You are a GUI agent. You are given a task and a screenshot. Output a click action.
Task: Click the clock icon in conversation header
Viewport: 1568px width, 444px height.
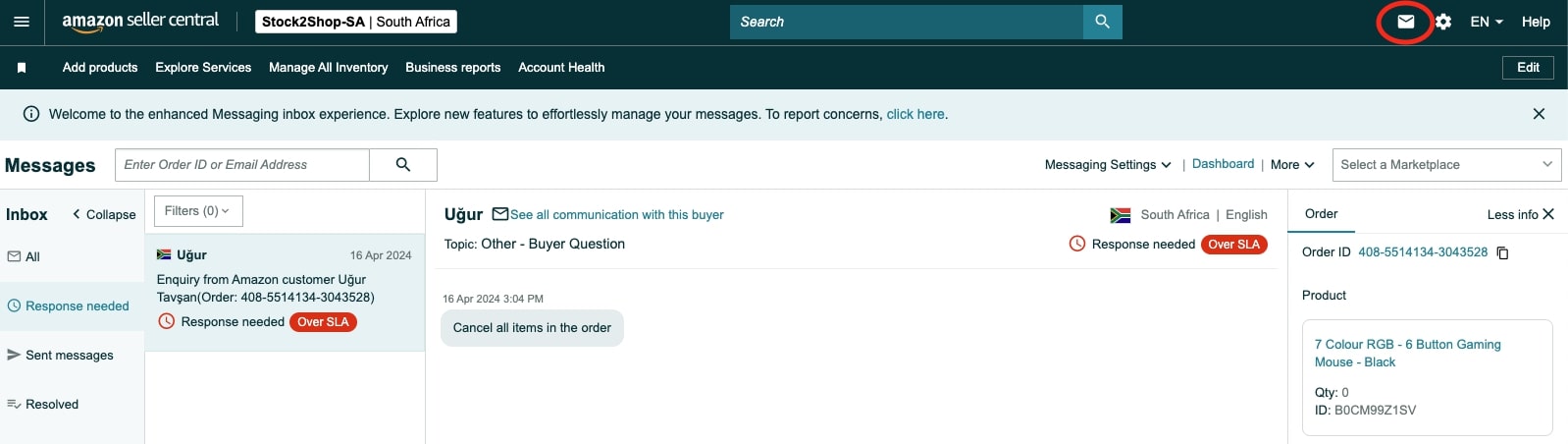1077,244
